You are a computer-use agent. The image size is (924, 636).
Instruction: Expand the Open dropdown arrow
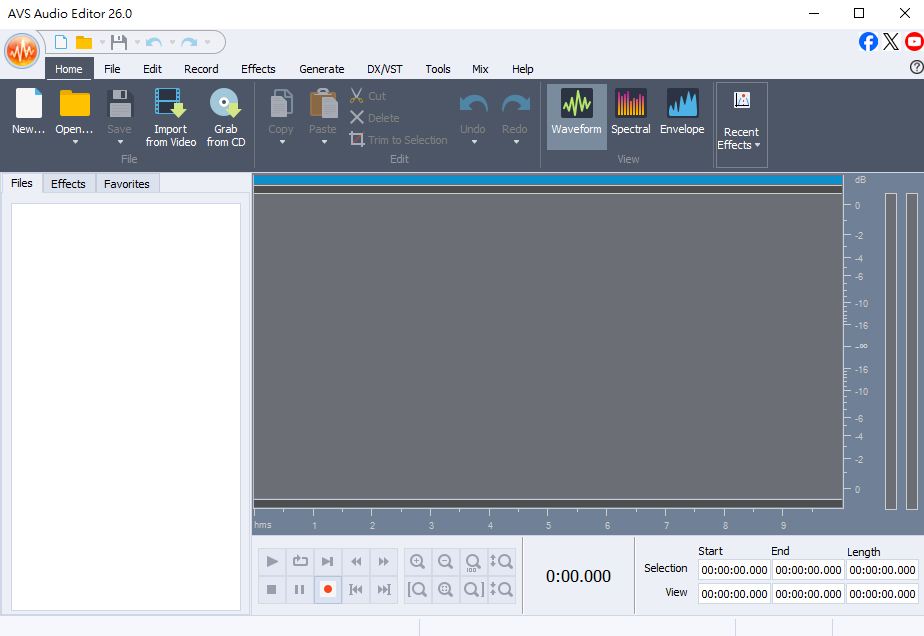point(75,142)
